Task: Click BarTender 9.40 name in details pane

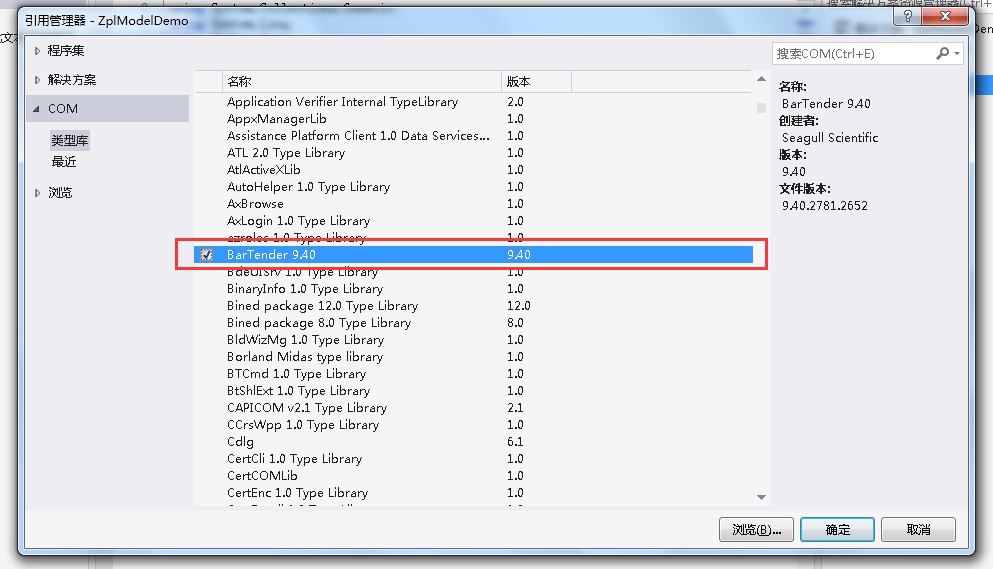Action: click(826, 104)
